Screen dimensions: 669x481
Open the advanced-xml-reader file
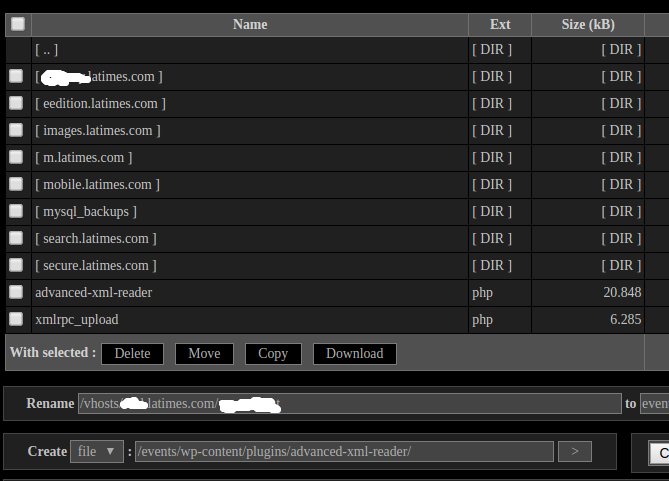click(93, 292)
